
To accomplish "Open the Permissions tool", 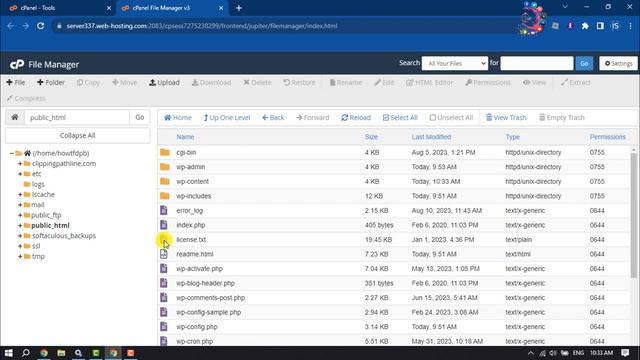I will [488, 82].
